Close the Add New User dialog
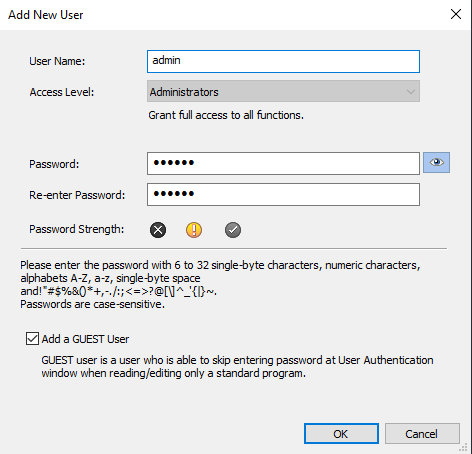The image size is (472, 454). tap(456, 14)
